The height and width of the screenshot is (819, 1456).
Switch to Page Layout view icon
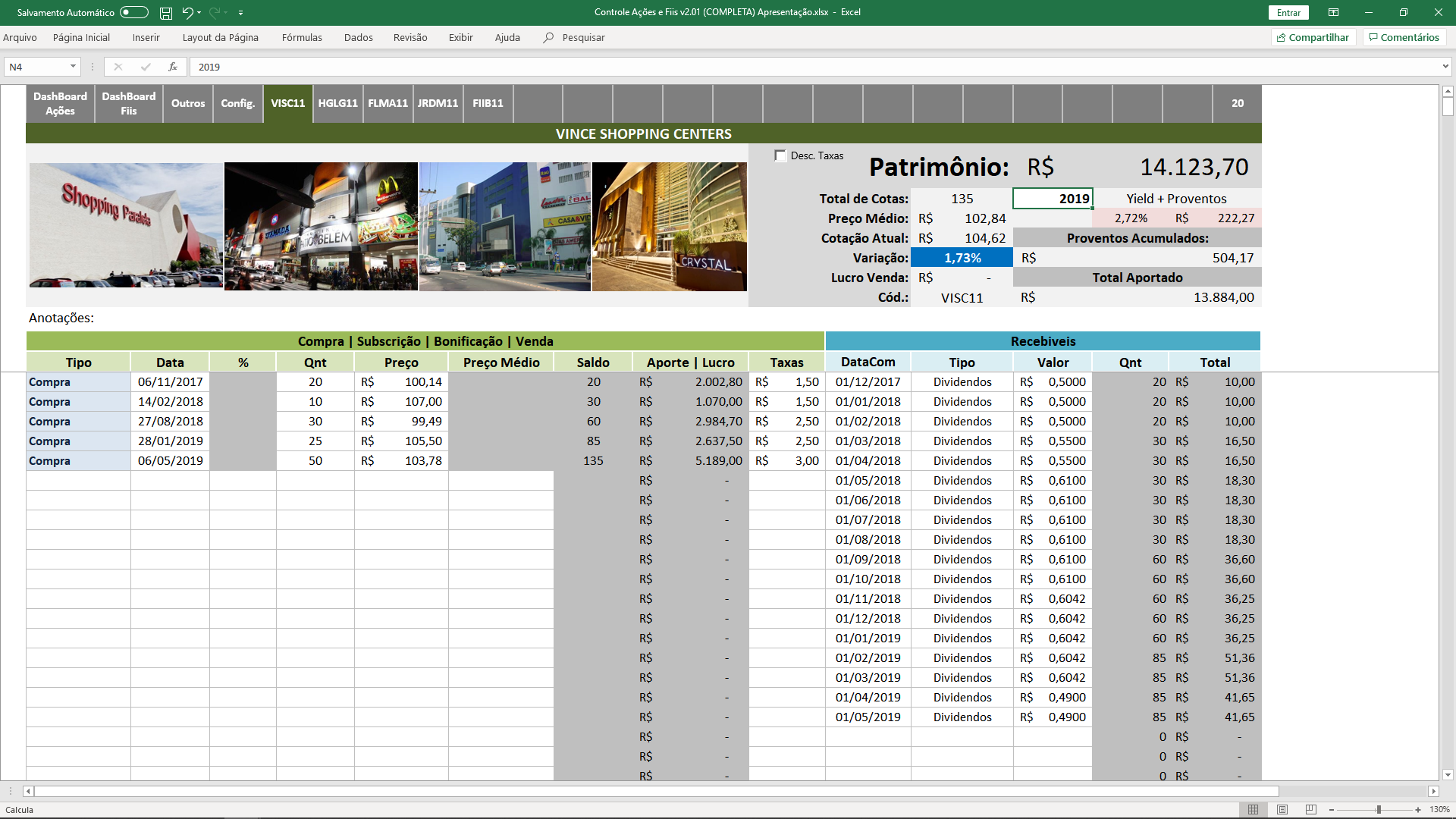pyautogui.click(x=1282, y=810)
